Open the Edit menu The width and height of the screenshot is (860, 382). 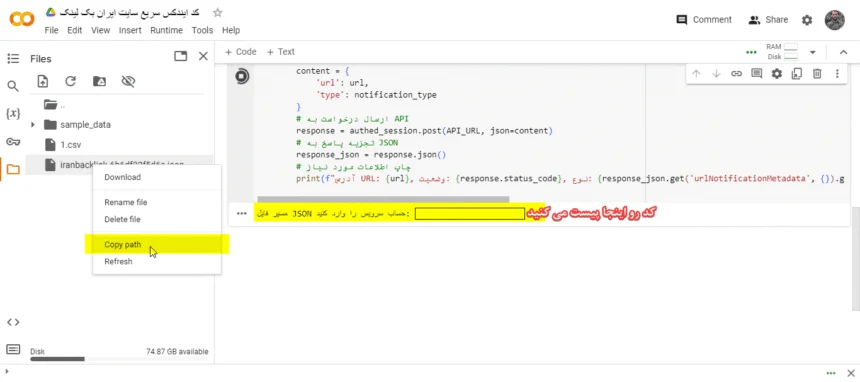click(x=75, y=30)
